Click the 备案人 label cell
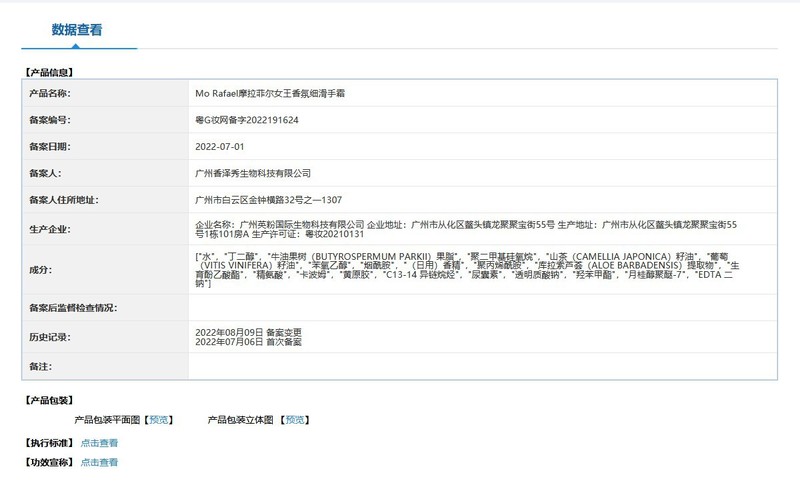This screenshot has width=800, height=487. 105,173
